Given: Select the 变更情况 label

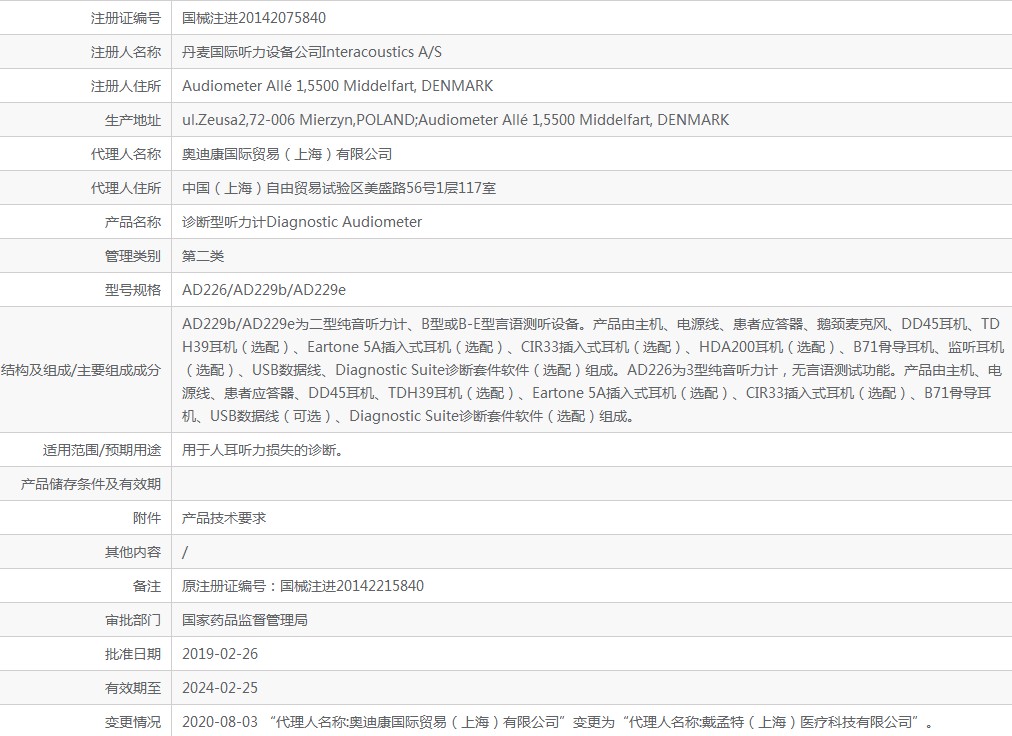Looking at the screenshot, I should coord(133,722).
